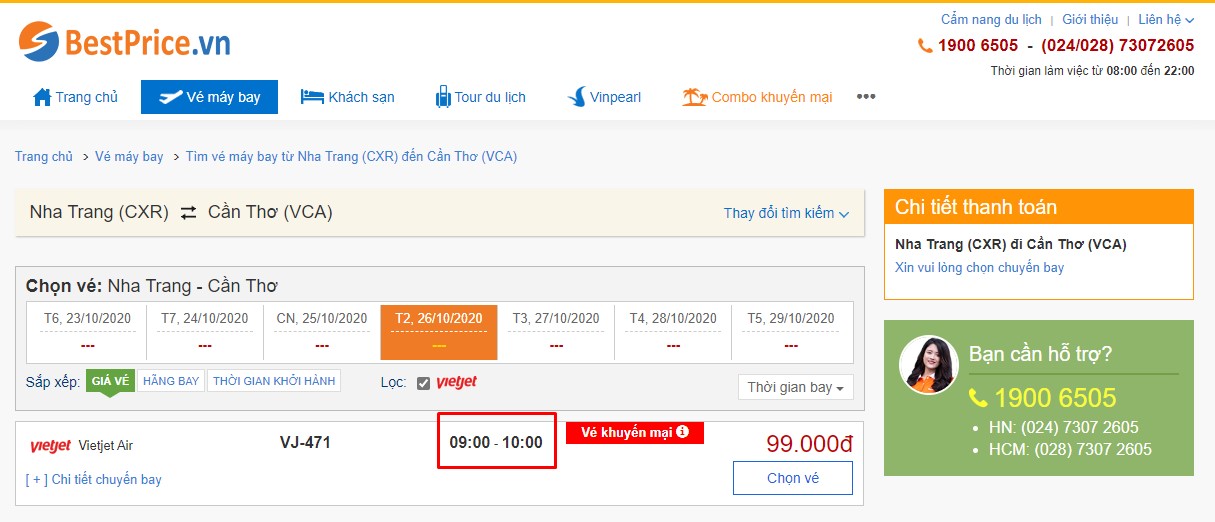The height and width of the screenshot is (522, 1215).
Task: Click the Chi tiết thanh toán header
Action: [1038, 207]
